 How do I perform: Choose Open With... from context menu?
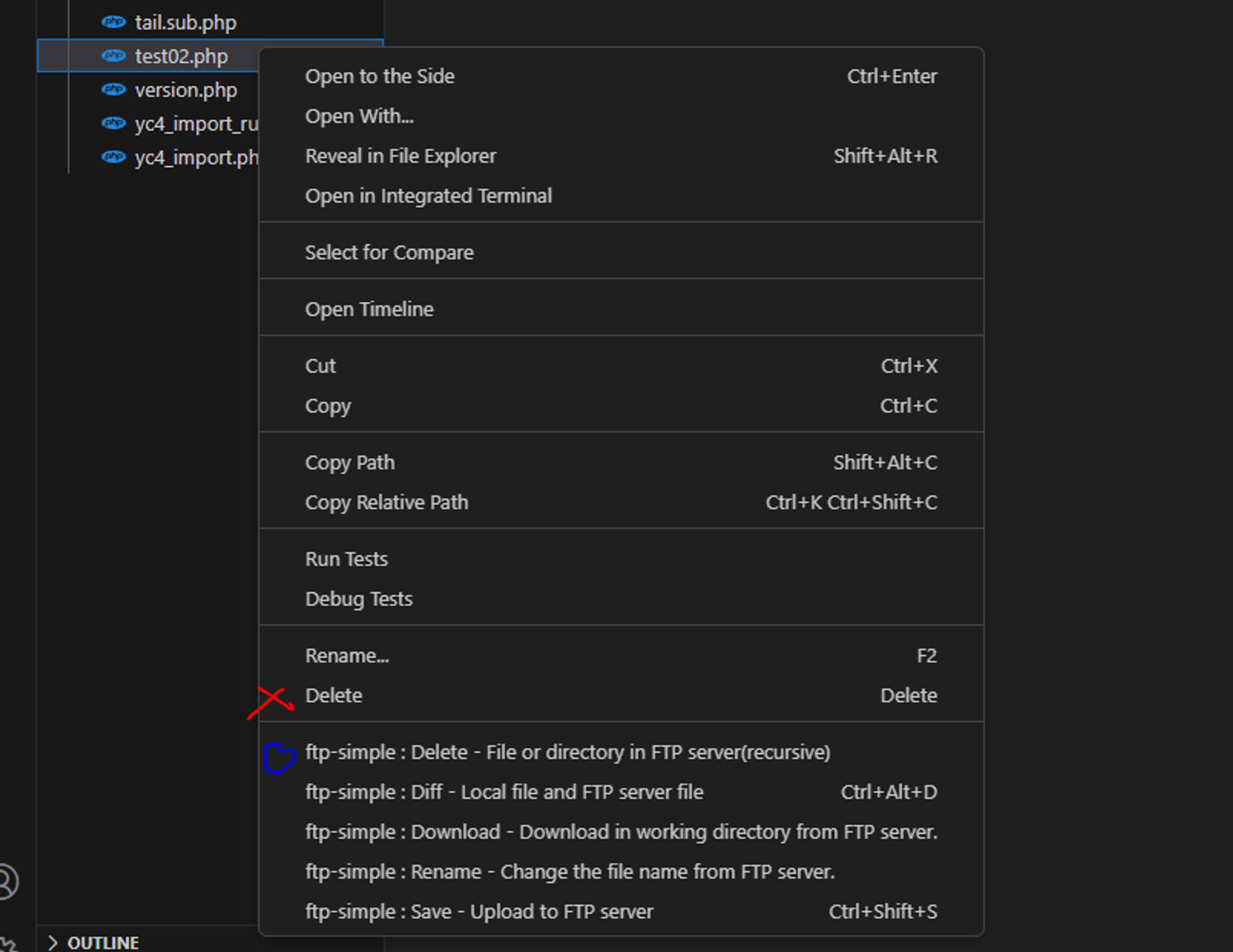pyautogui.click(x=359, y=116)
